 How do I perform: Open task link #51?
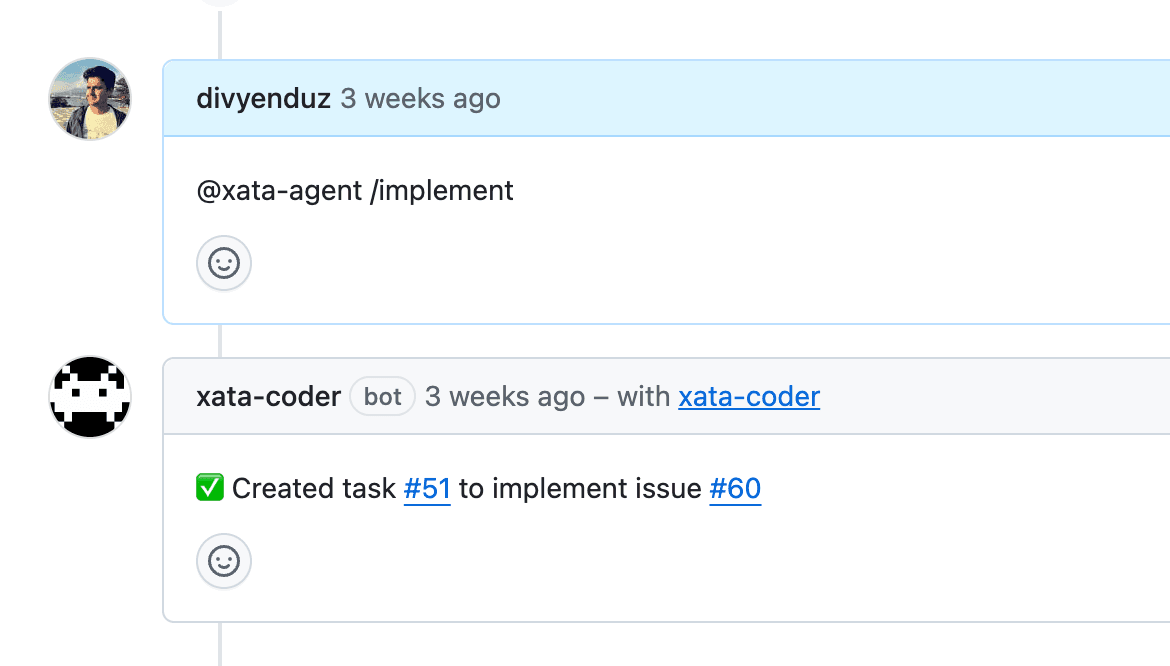pos(427,489)
